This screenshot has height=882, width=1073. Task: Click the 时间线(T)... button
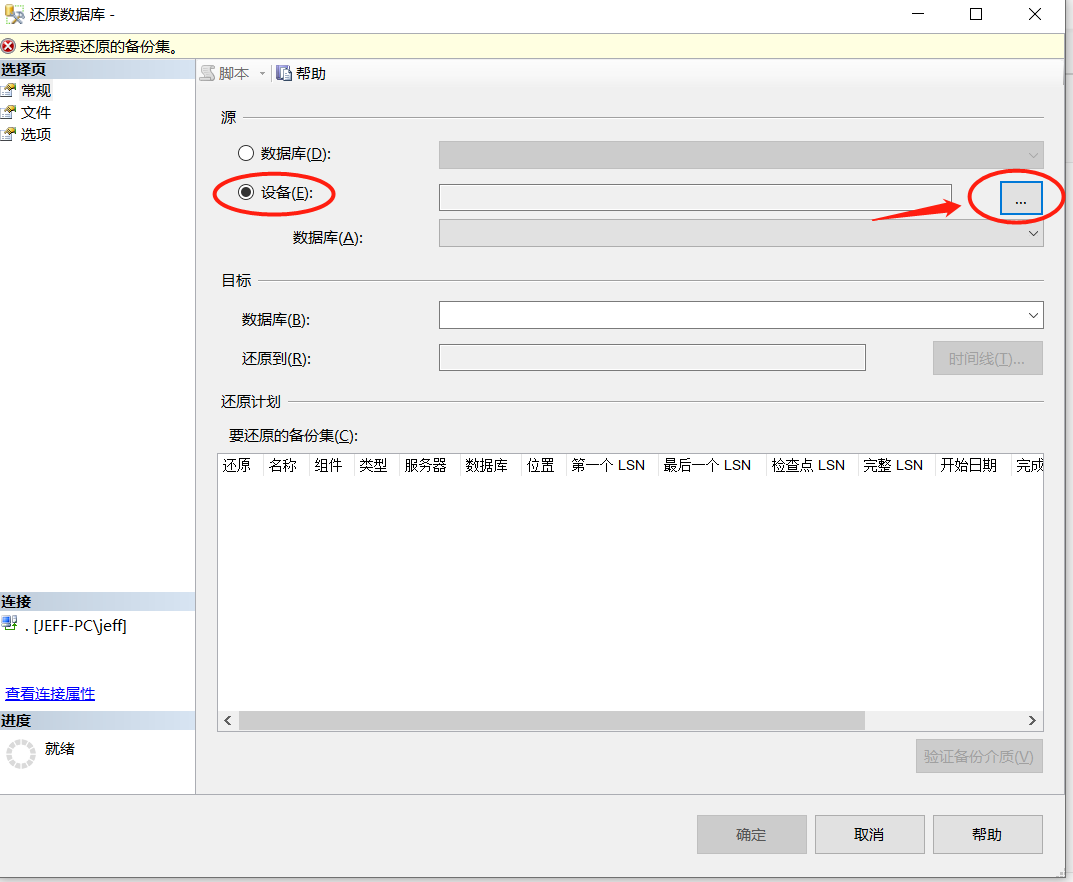tap(987, 359)
